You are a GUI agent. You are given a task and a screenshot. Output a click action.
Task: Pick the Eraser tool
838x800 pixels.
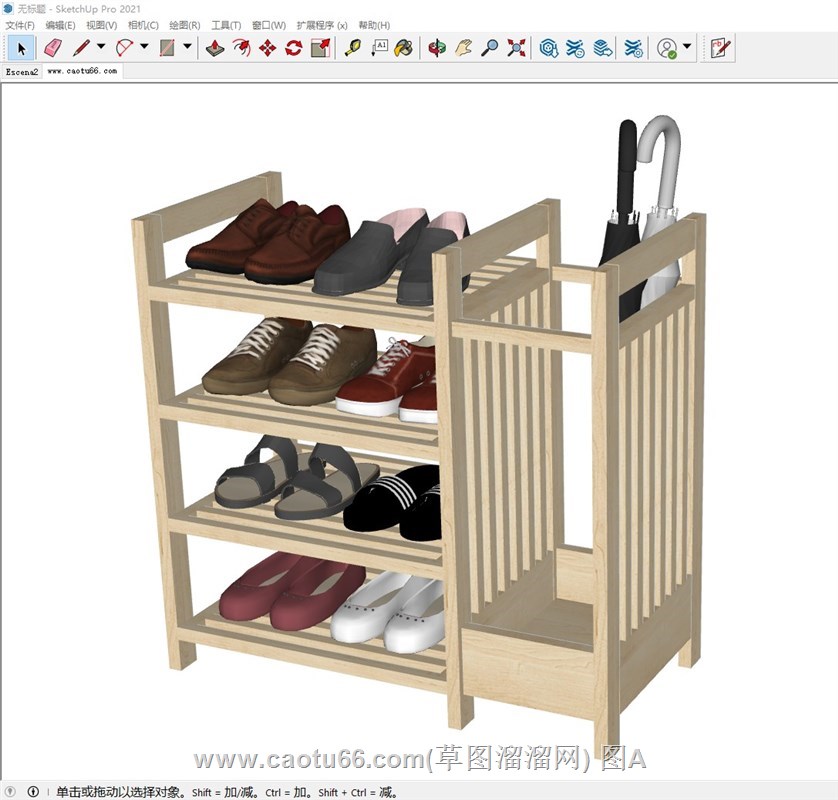click(53, 47)
